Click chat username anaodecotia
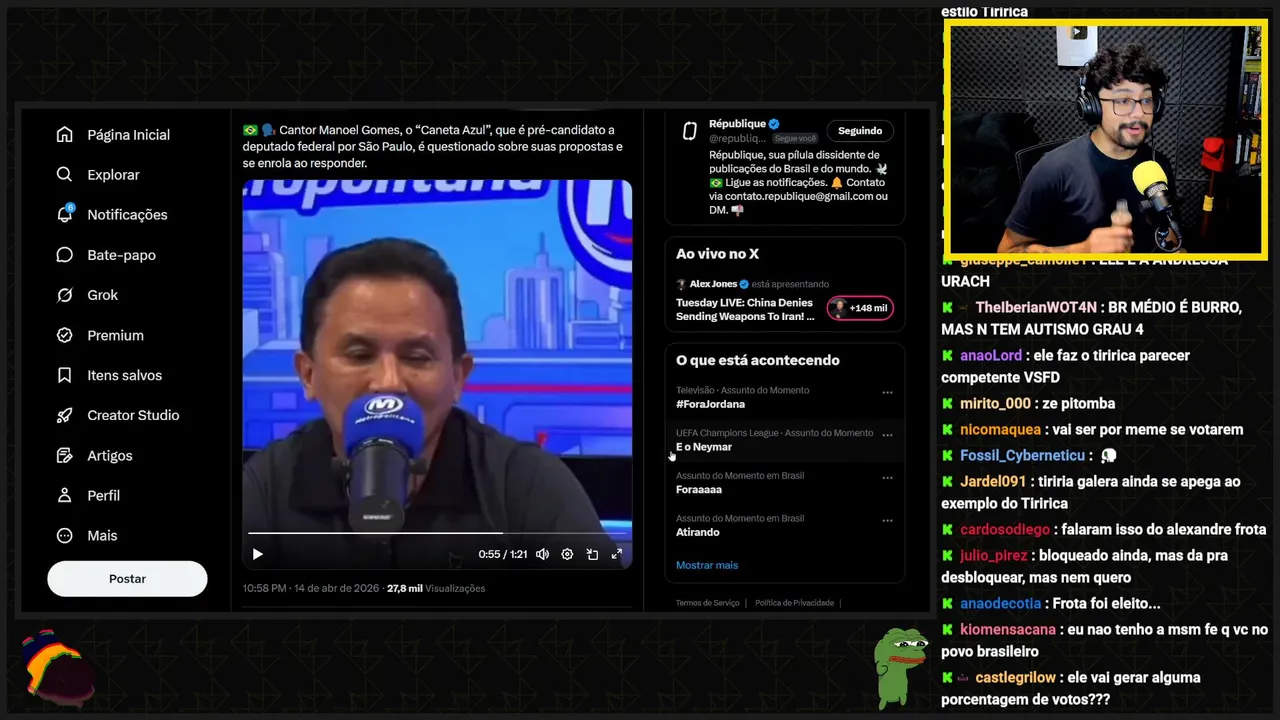 [x=1000, y=603]
